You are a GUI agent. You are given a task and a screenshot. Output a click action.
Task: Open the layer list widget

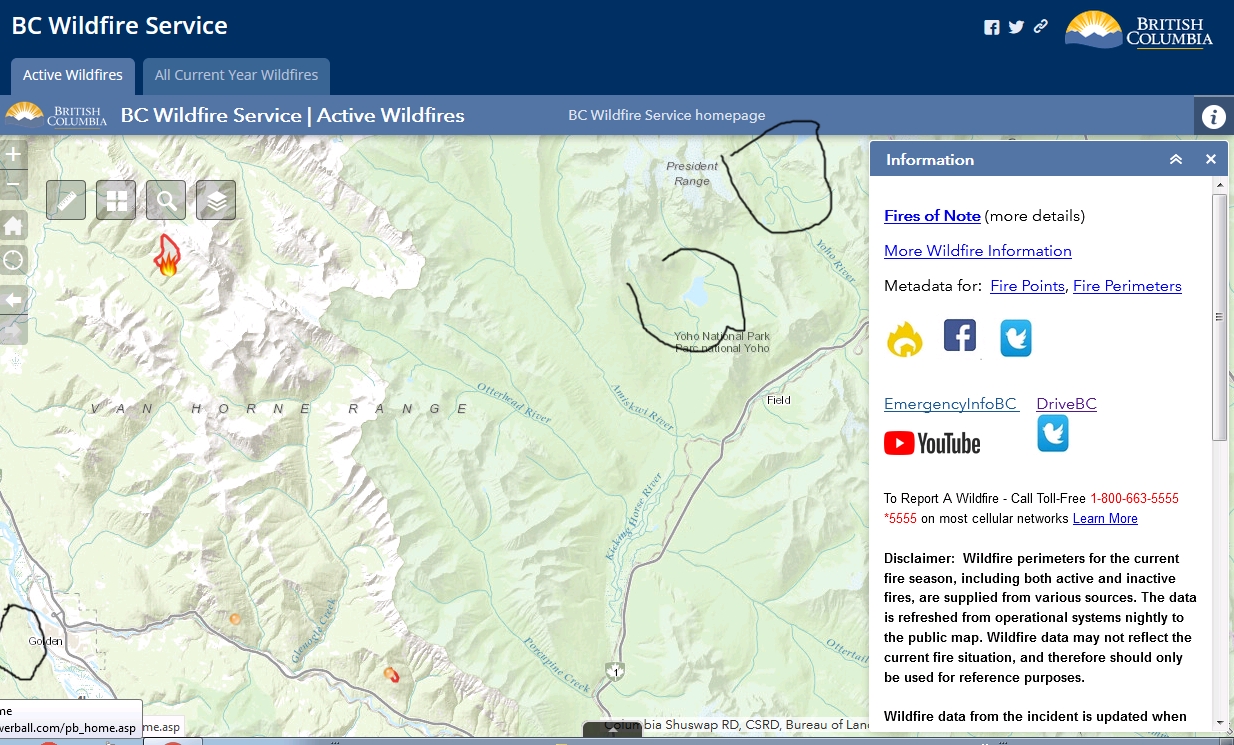215,199
